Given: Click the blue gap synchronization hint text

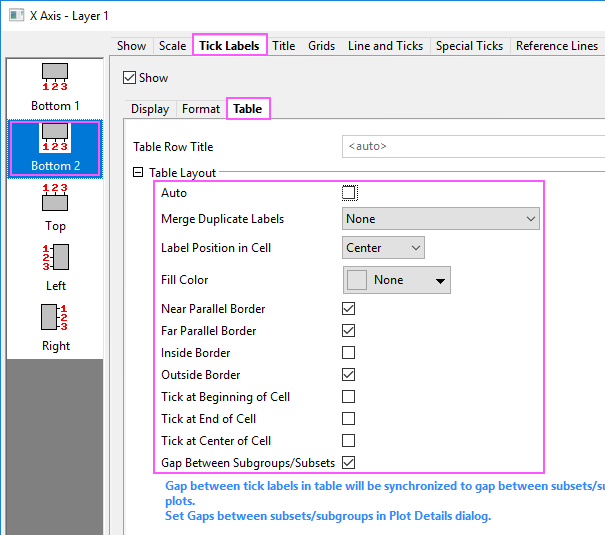Looking at the screenshot, I should (385, 493).
